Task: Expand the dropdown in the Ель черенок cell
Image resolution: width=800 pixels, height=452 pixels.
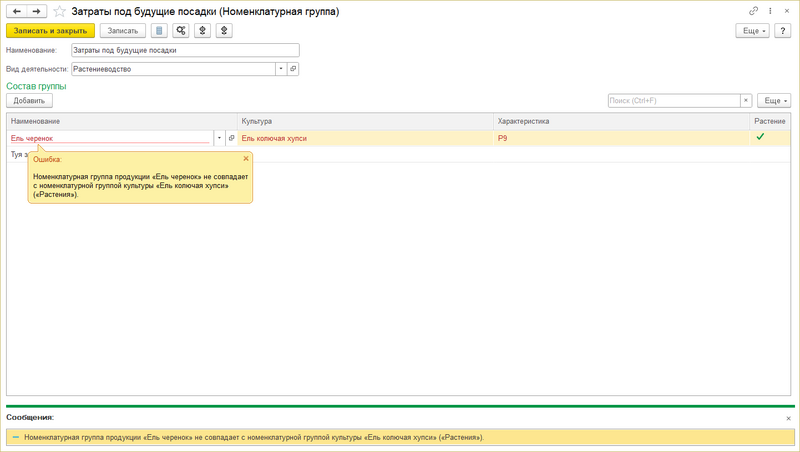Action: click(219, 138)
